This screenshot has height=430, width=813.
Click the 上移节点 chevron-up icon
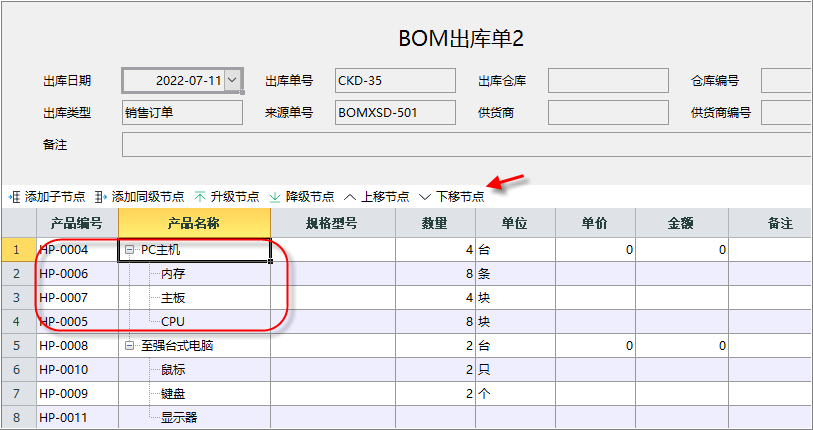(351, 197)
